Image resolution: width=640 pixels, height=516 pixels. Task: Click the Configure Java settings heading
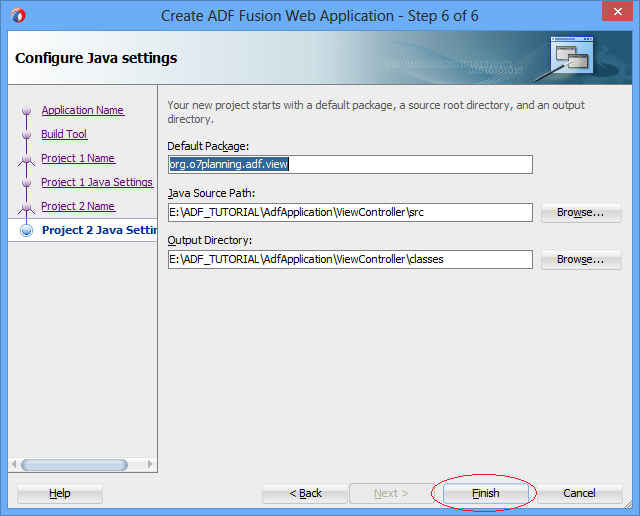96,58
